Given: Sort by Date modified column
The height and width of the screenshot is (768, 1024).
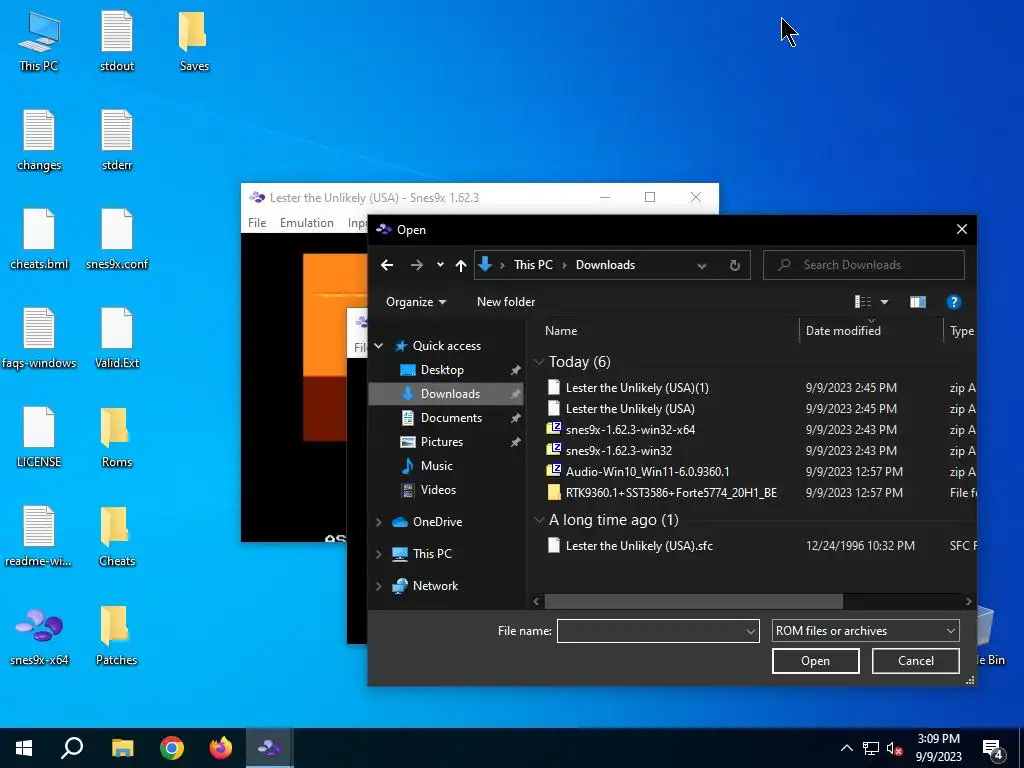Looking at the screenshot, I should 871,330.
